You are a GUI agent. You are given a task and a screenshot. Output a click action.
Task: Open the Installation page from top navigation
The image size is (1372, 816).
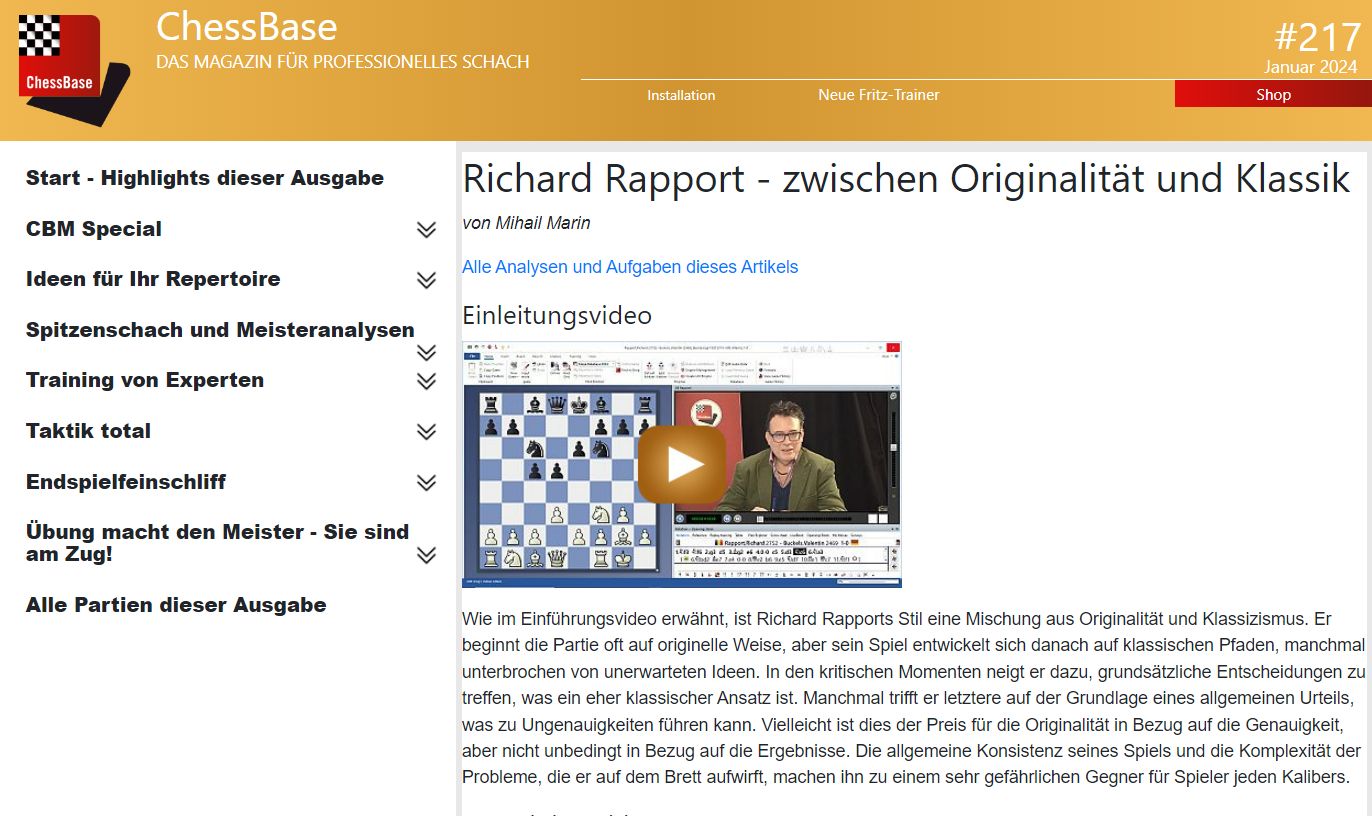pyautogui.click(x=680, y=95)
